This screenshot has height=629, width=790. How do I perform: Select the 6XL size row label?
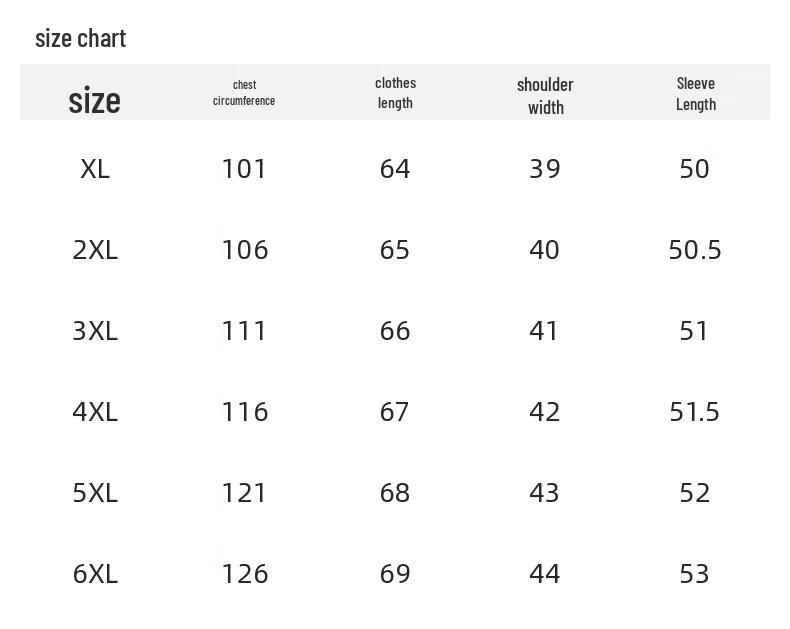[x=95, y=574]
